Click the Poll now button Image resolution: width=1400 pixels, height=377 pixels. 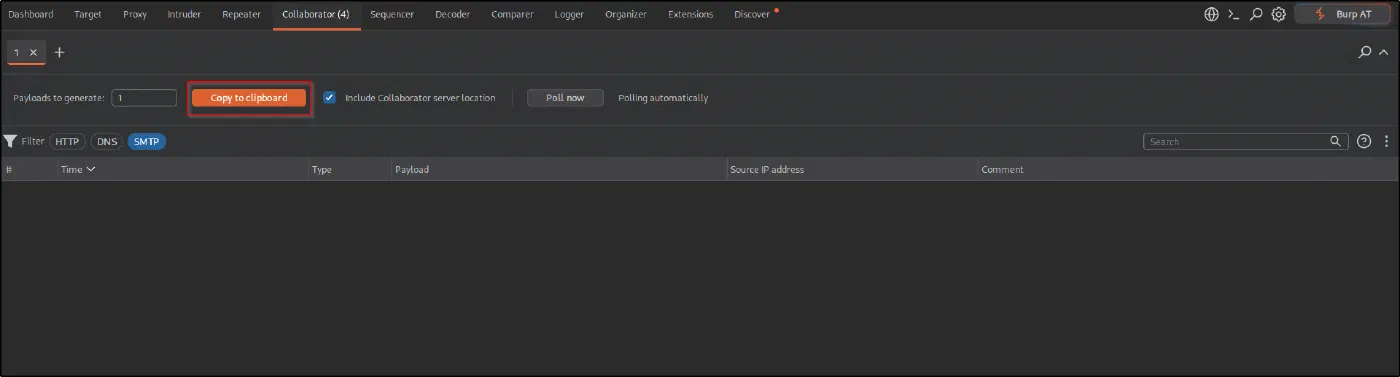coord(565,98)
